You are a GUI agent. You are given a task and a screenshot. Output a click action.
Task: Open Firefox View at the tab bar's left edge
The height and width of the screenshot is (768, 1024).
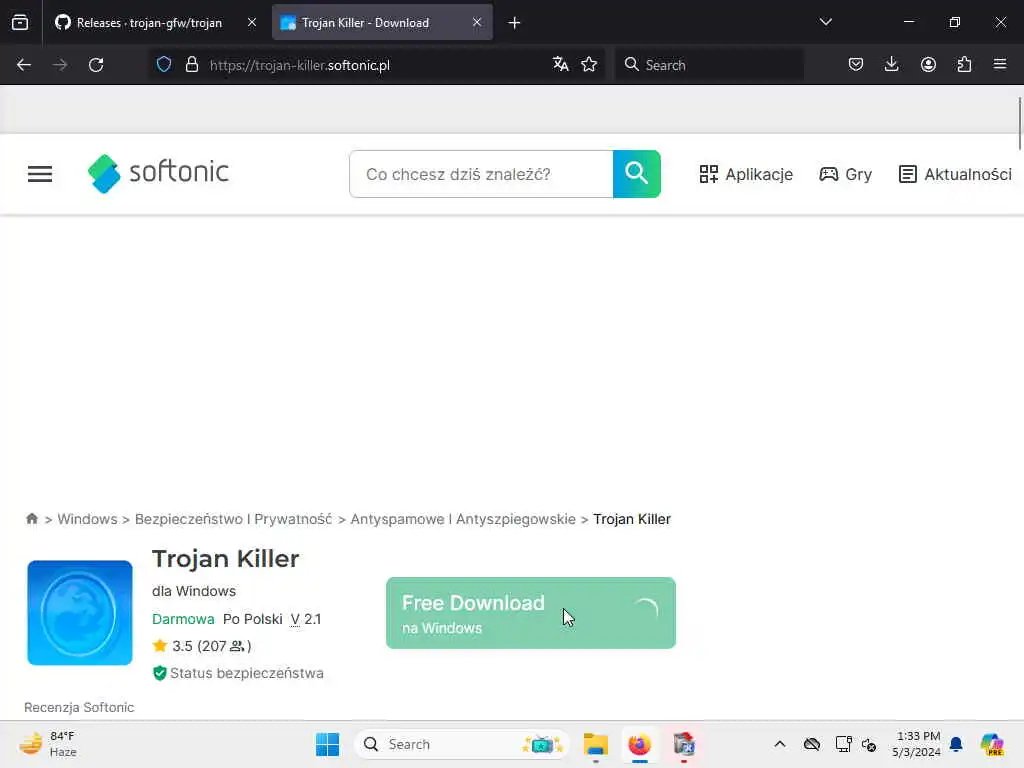click(20, 23)
